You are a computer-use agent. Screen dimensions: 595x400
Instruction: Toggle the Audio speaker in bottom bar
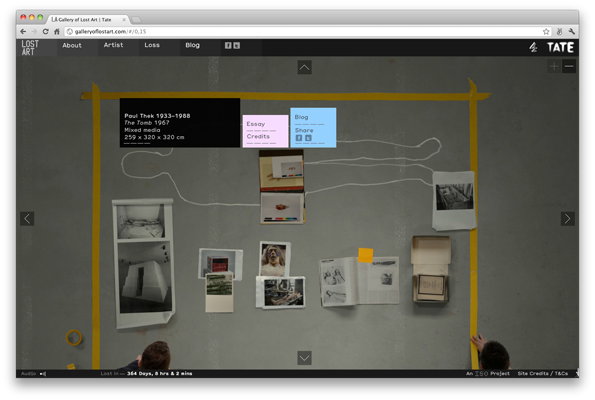(x=43, y=374)
